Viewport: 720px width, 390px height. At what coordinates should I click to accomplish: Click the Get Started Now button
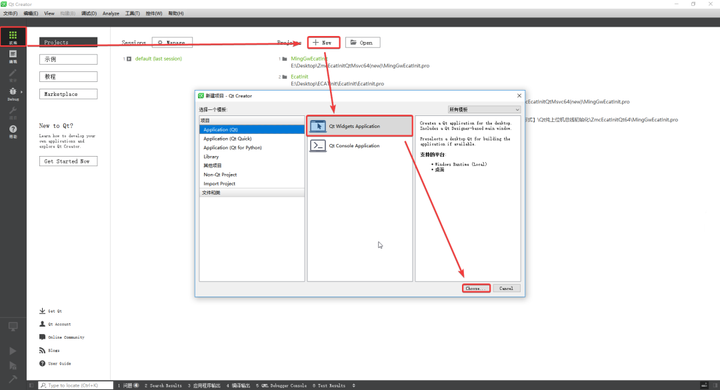coord(68,161)
